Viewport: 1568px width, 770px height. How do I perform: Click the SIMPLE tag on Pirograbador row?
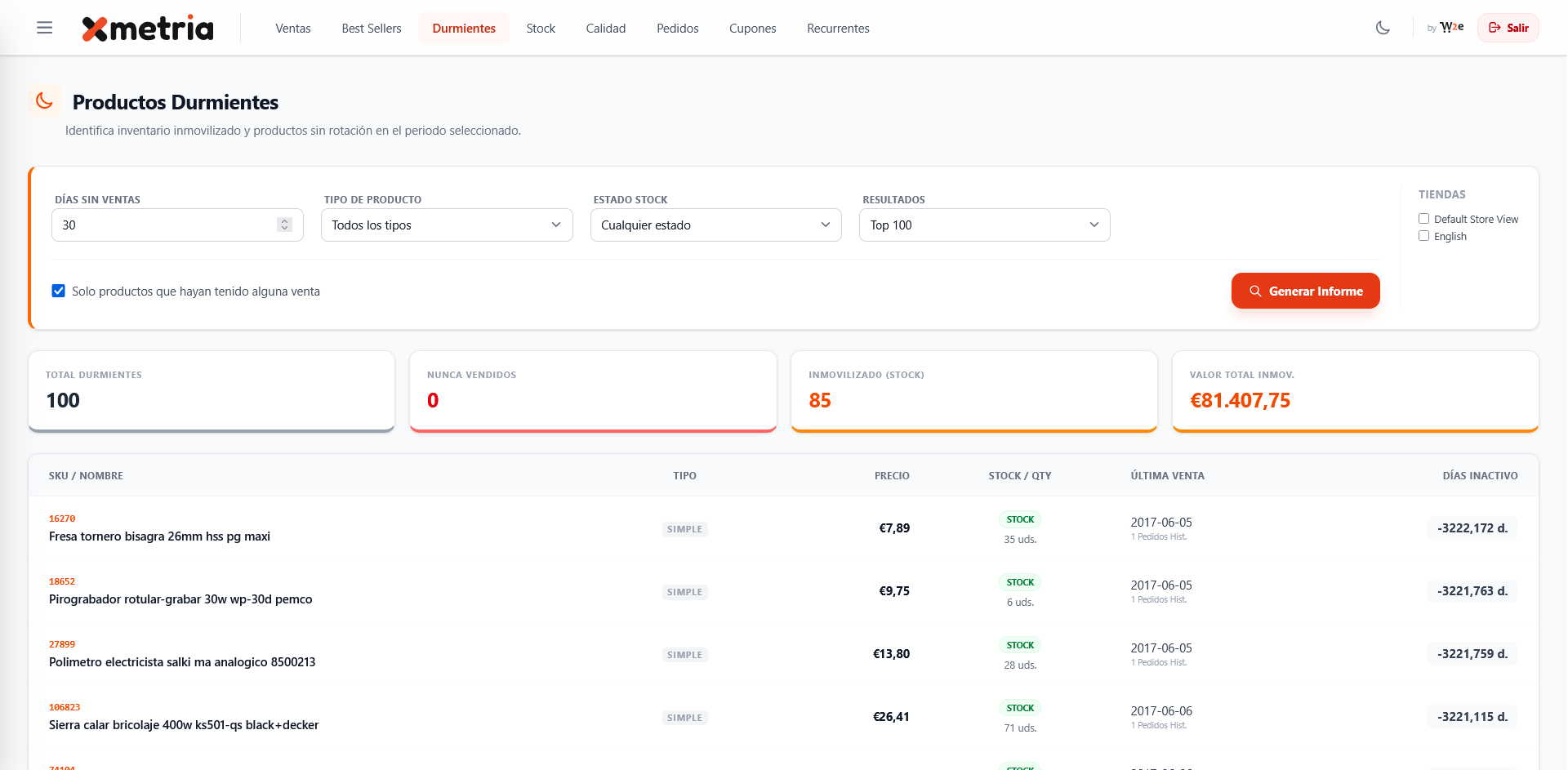684,592
